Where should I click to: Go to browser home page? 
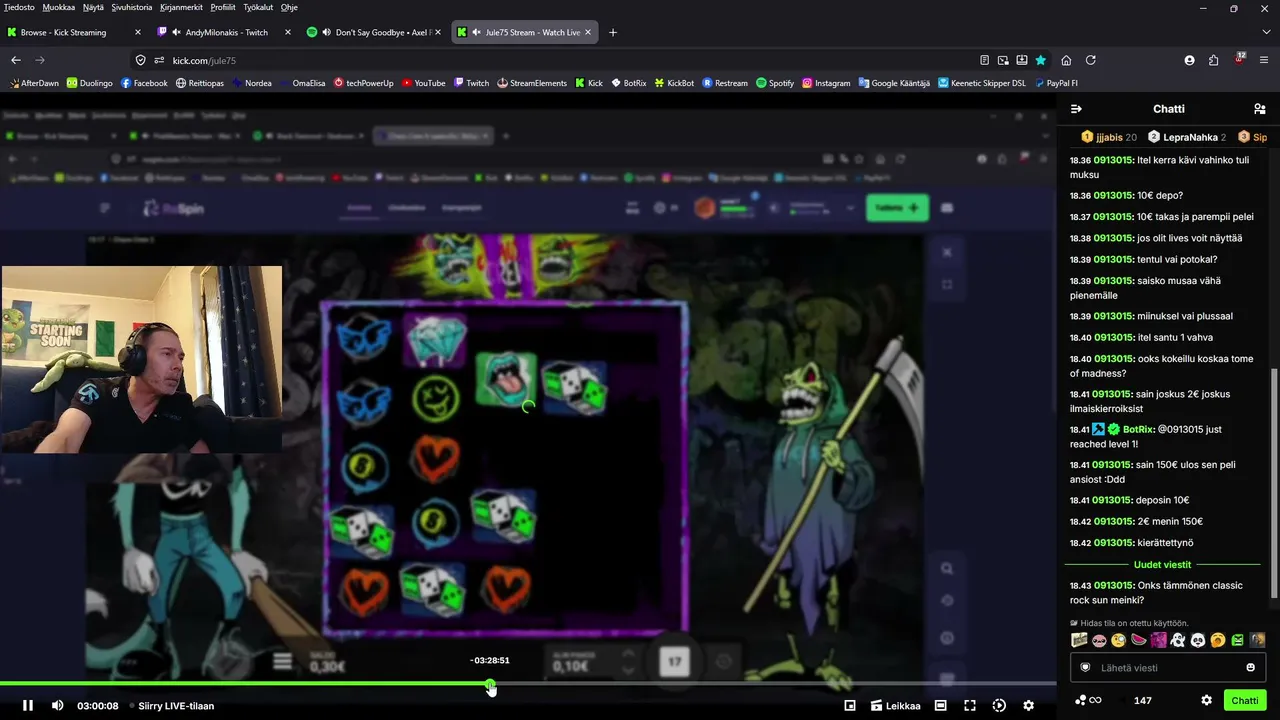pos(1066,60)
